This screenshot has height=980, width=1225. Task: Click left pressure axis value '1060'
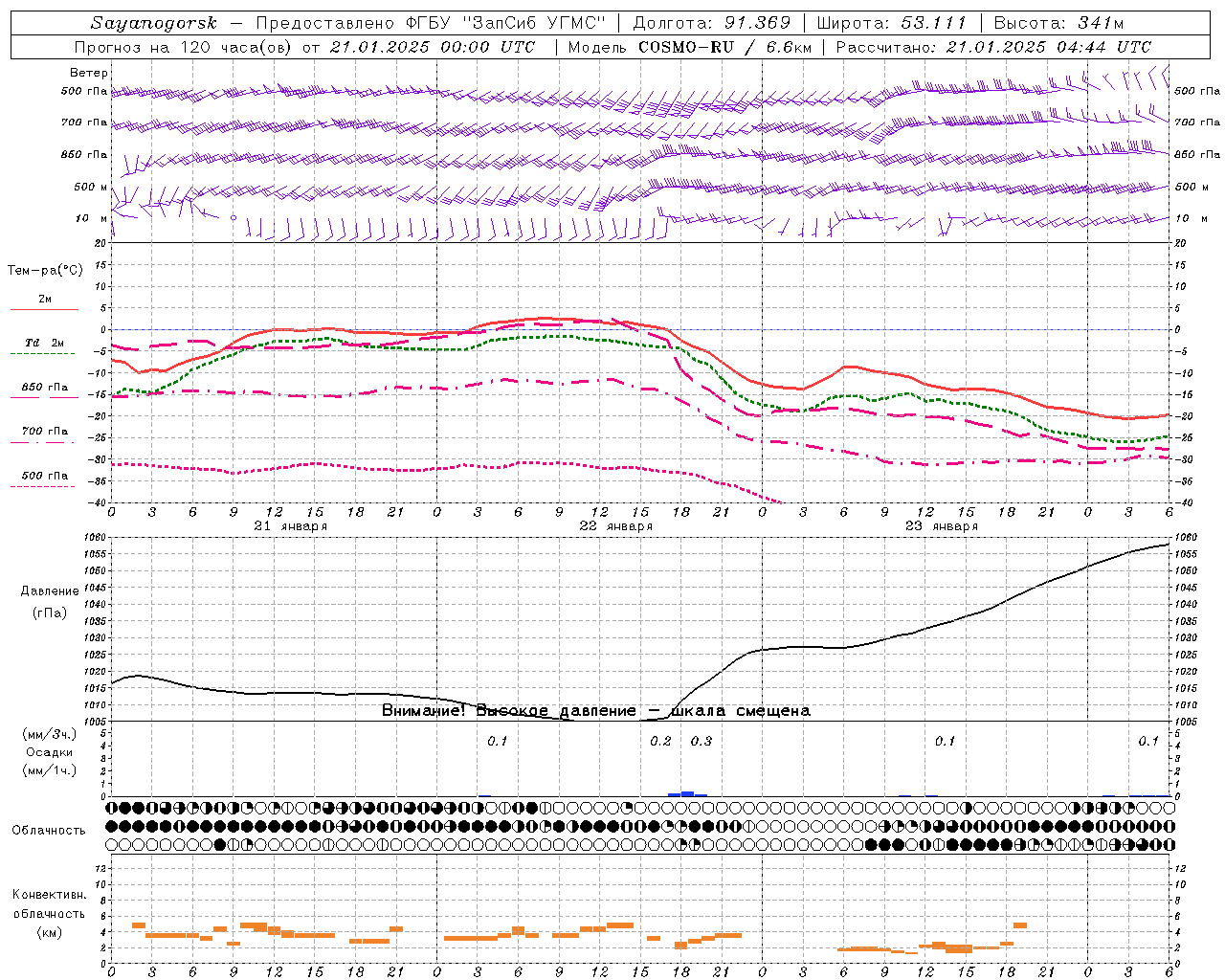point(96,538)
